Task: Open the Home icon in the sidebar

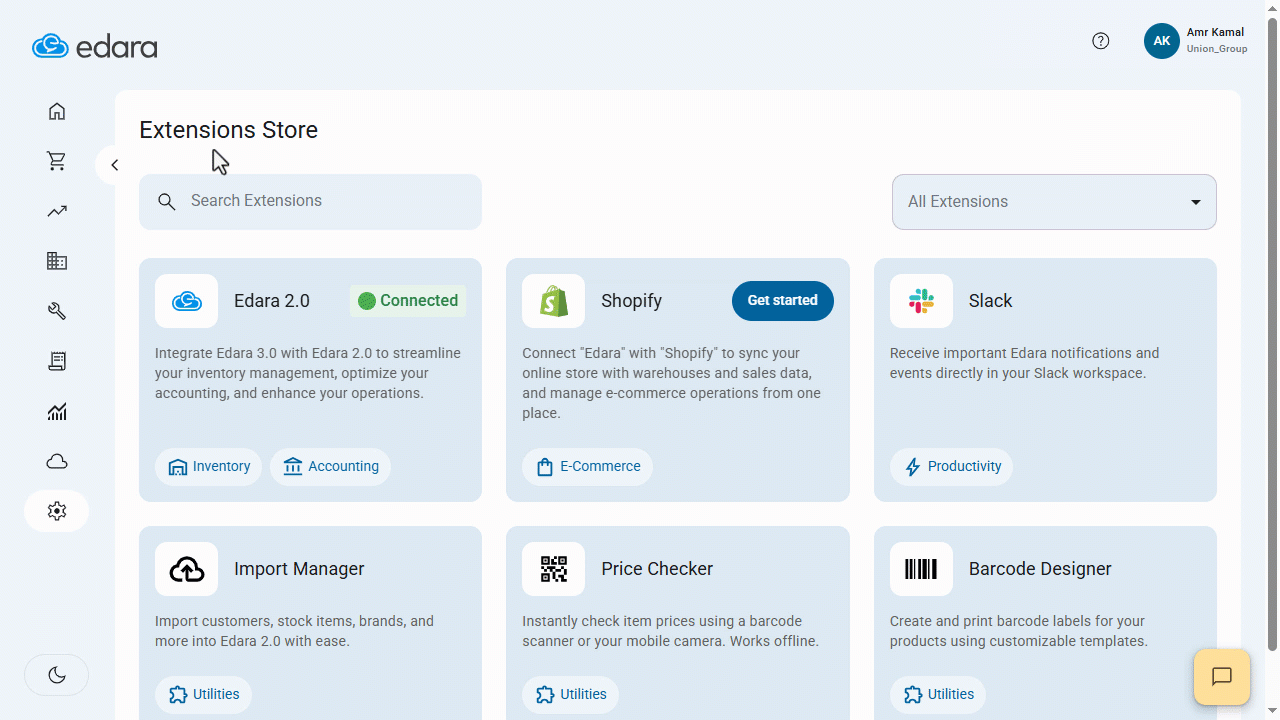Action: pyautogui.click(x=57, y=111)
